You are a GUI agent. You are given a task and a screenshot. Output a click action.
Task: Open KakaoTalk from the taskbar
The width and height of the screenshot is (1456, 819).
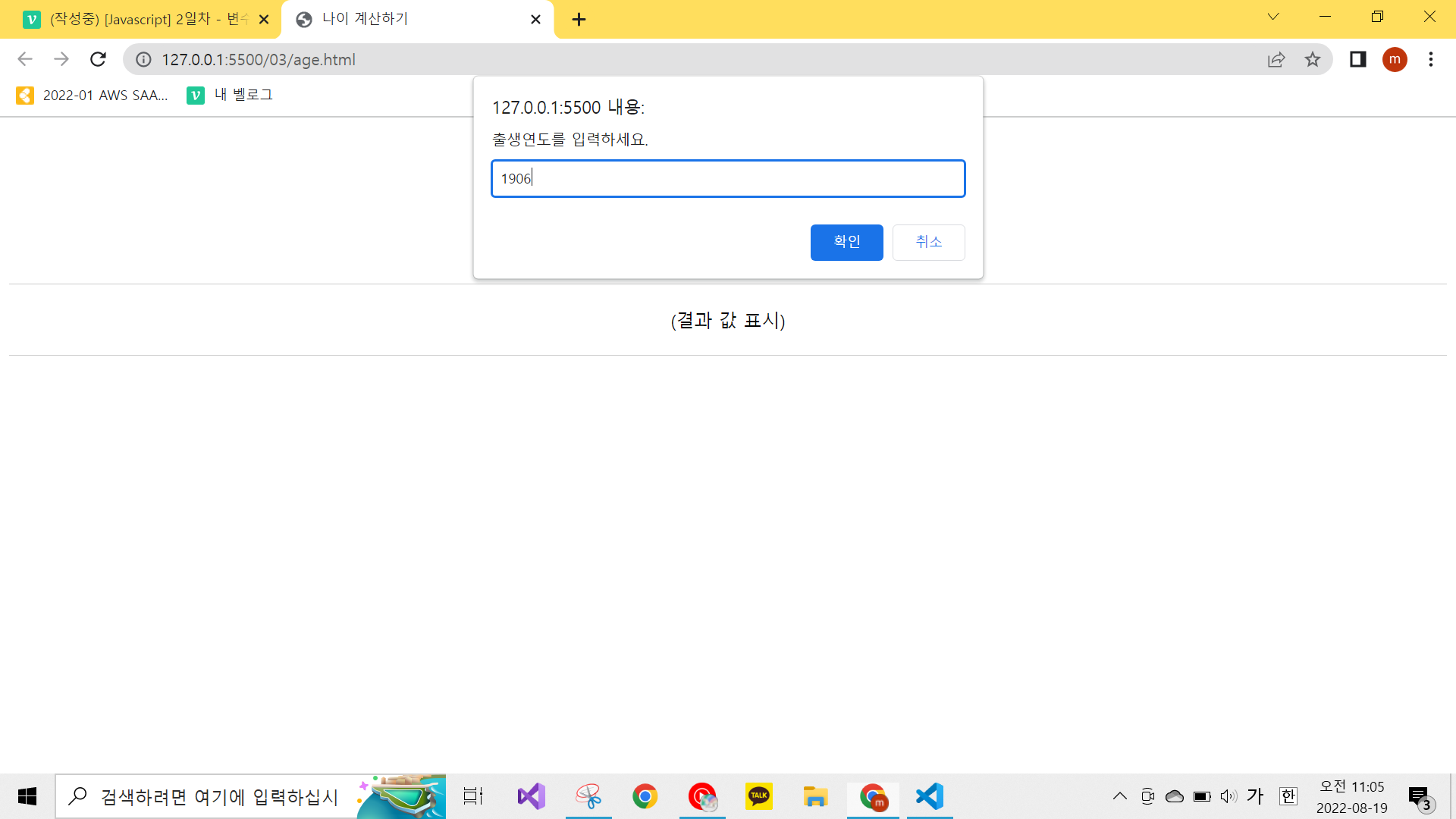point(758,796)
